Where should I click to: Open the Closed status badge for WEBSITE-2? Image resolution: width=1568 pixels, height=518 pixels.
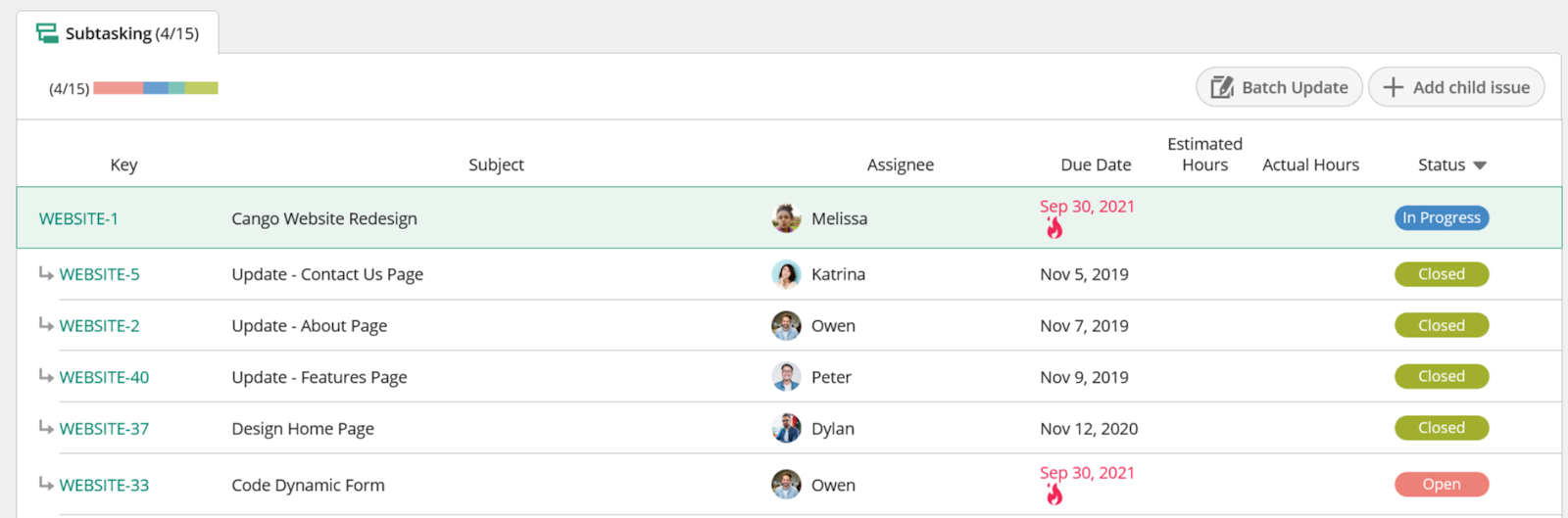pos(1442,325)
